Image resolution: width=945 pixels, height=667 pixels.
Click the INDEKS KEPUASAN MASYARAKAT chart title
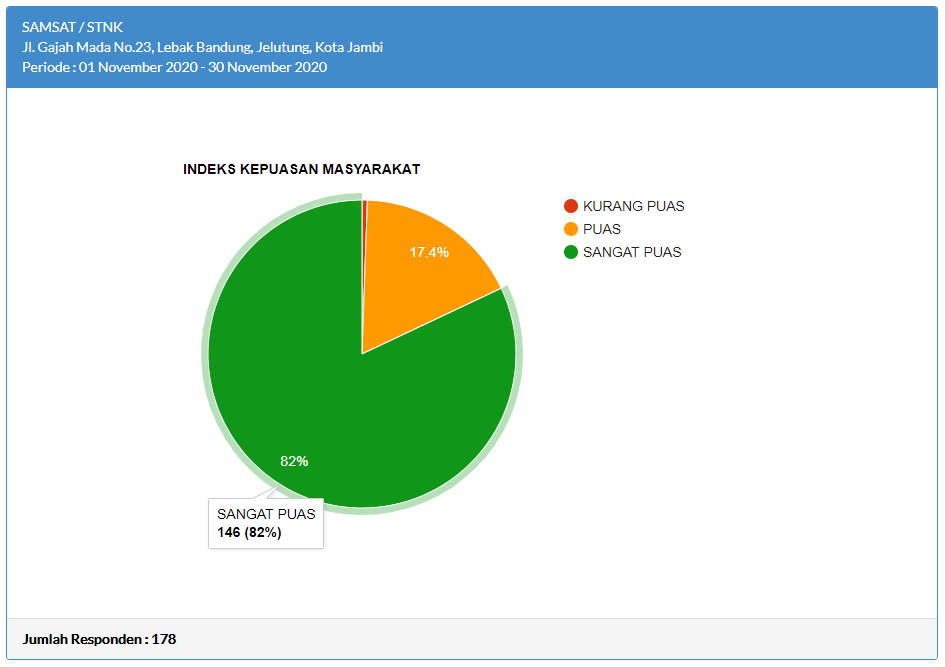click(301, 169)
